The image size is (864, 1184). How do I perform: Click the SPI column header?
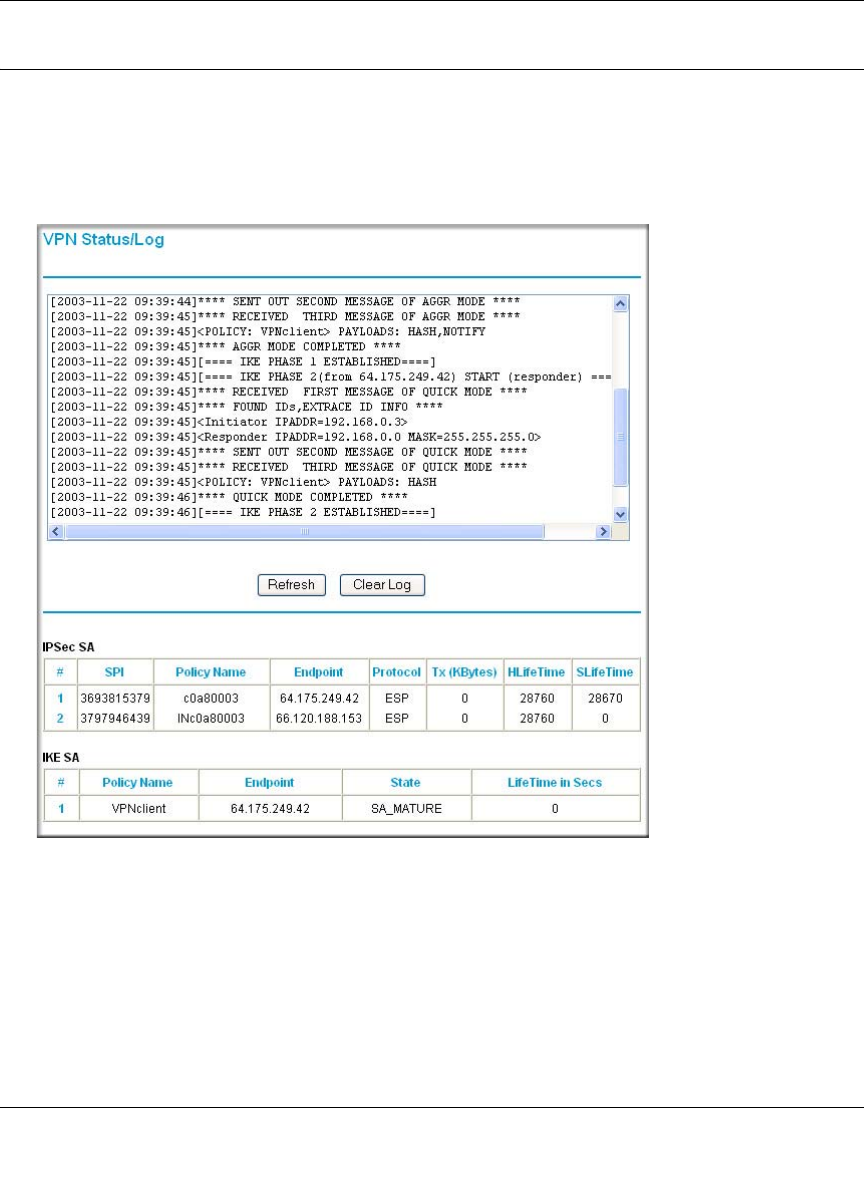pyautogui.click(x=115, y=672)
